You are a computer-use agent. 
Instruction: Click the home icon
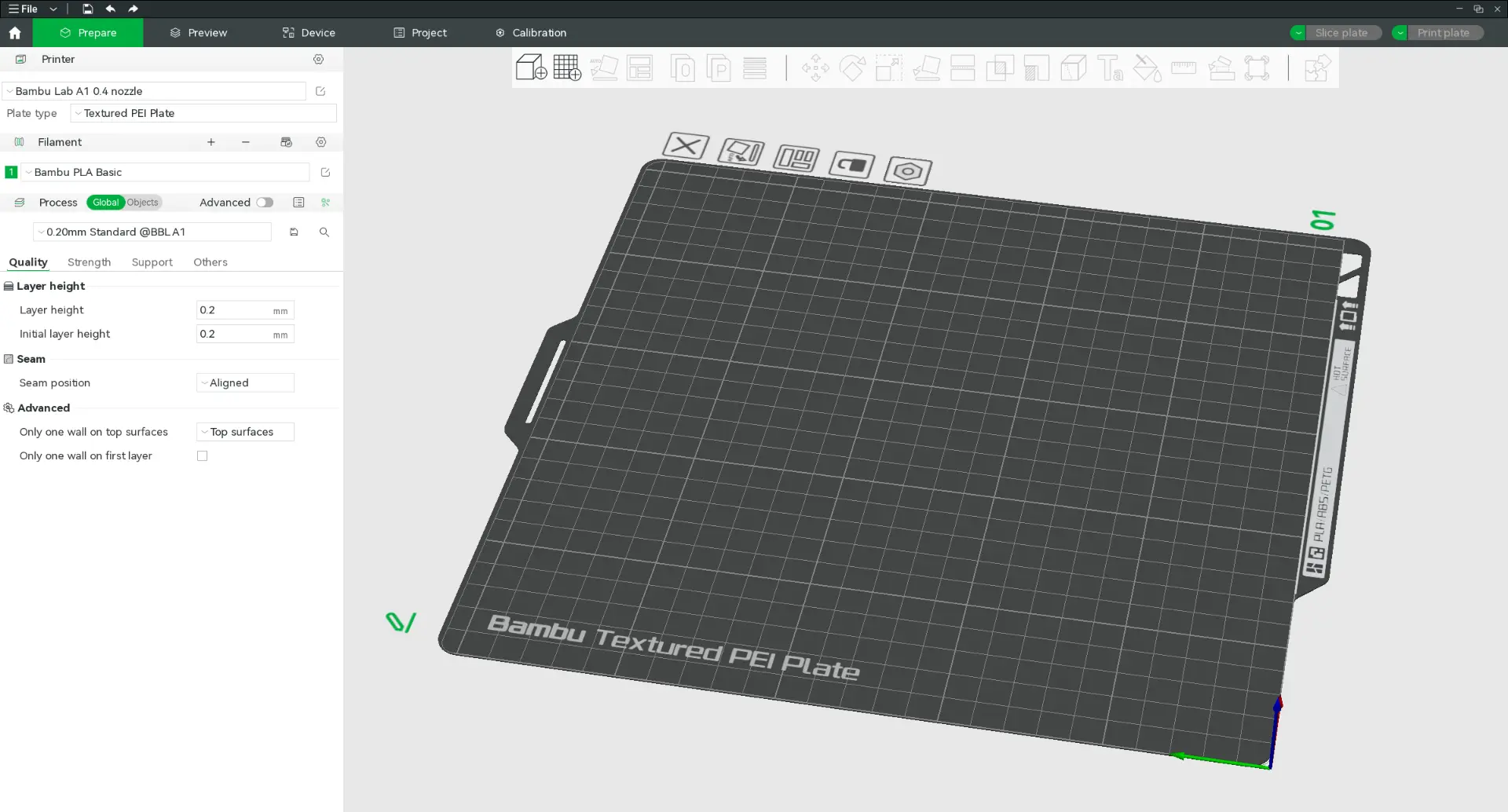tap(15, 33)
